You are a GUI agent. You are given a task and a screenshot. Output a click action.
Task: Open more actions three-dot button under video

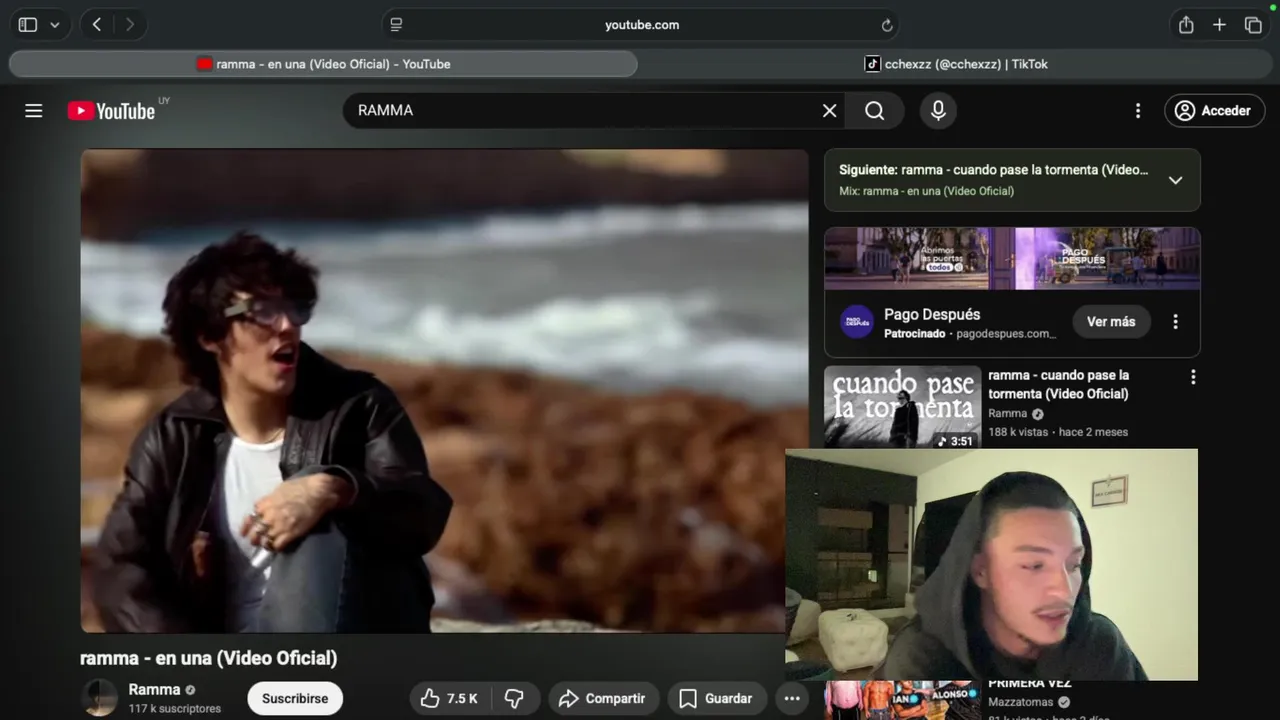[792, 698]
